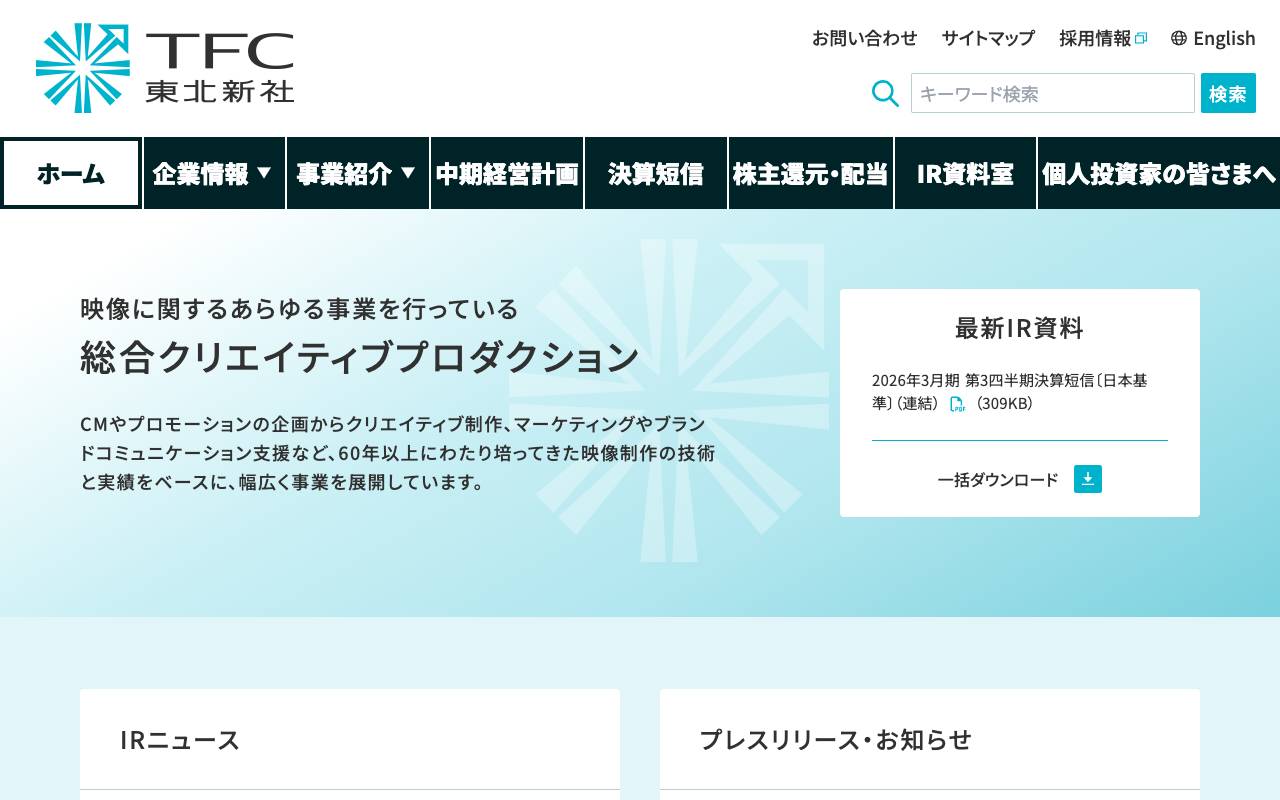
Task: Click the globe icon beside English
Action: [1176, 38]
